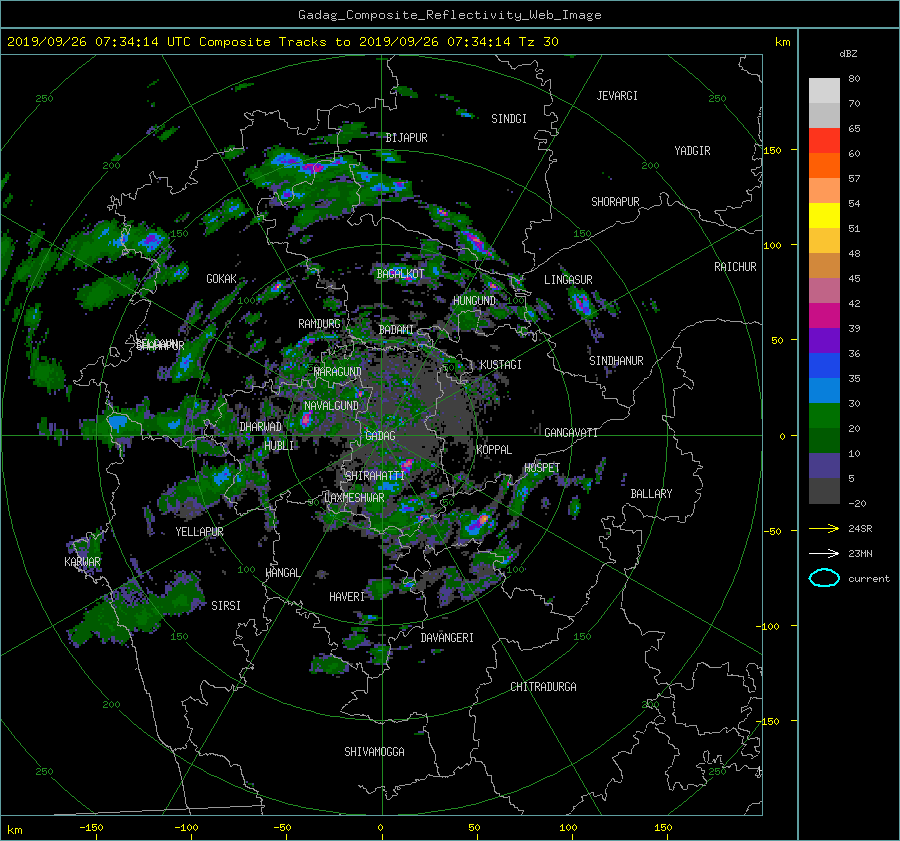Click the SIRSI city label
The width and height of the screenshot is (900, 841).
pos(226,606)
